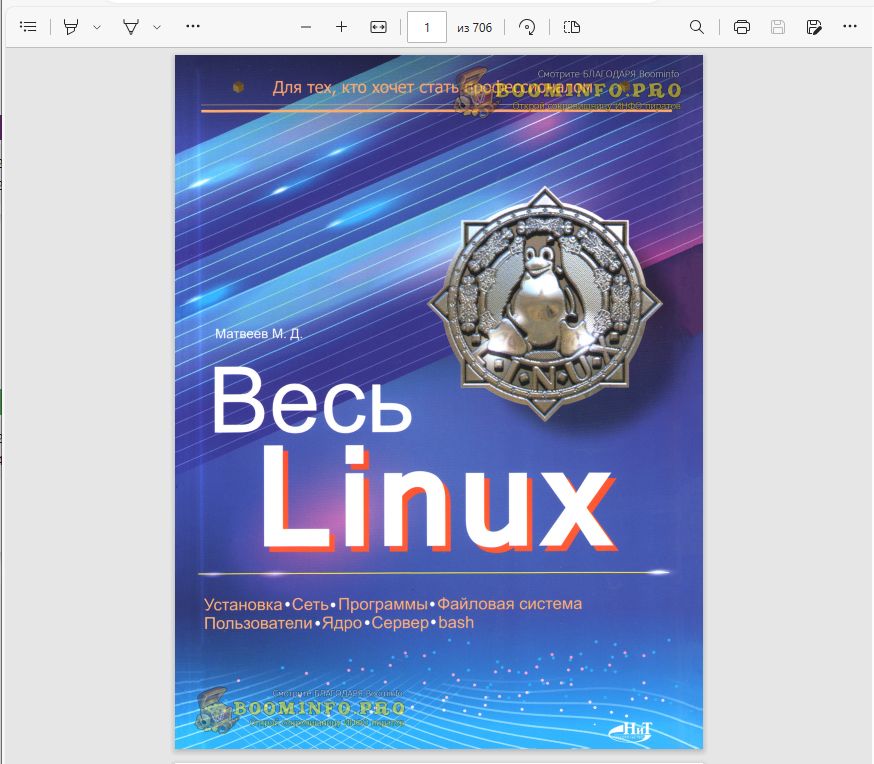
Task: Click the page number input field
Action: click(x=427, y=27)
